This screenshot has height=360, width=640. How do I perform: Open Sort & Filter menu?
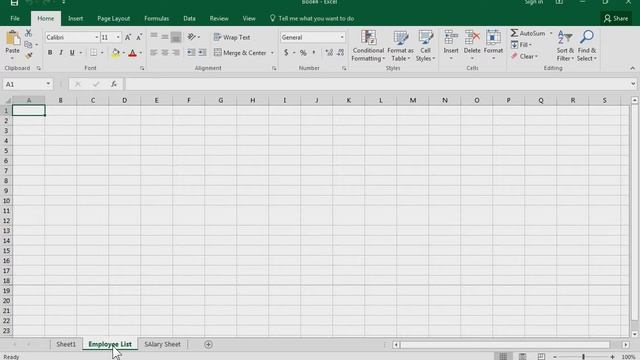[x=565, y=45]
